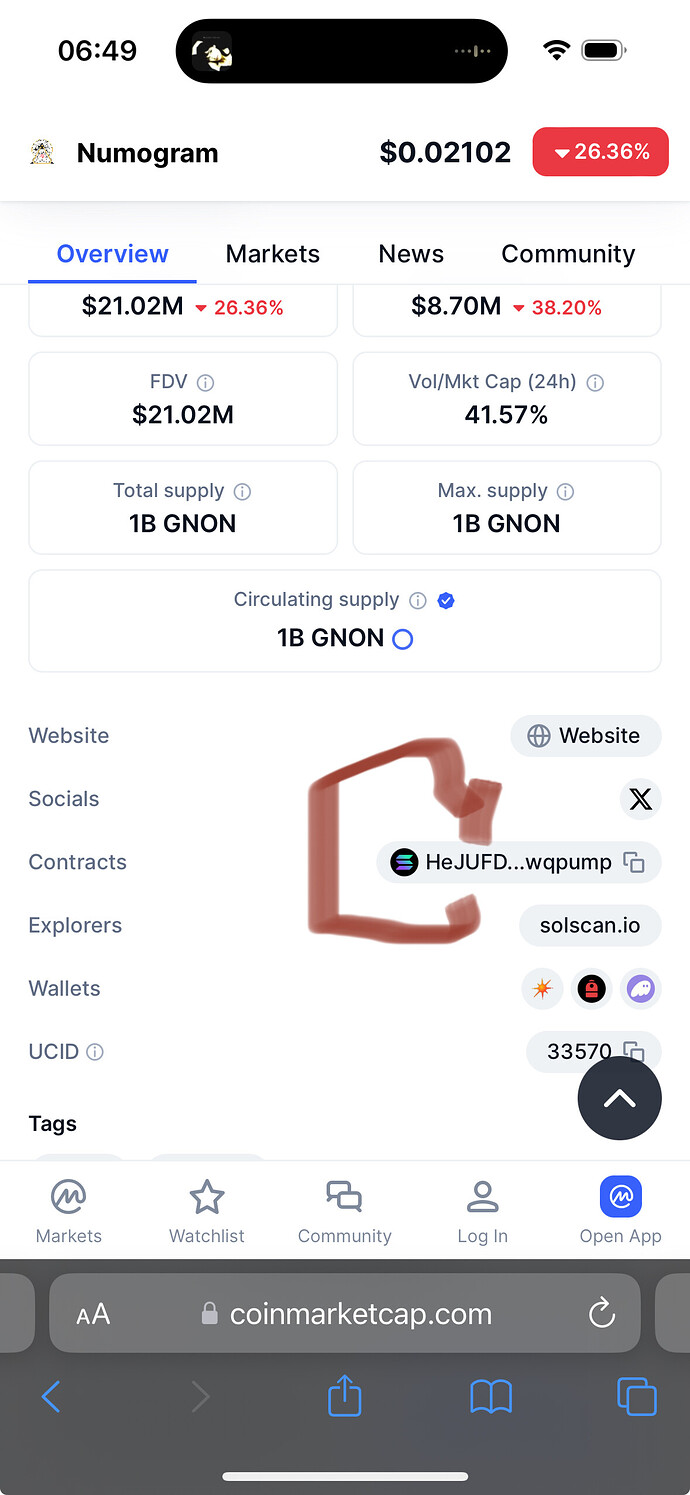Reload the page with refresh icon
The height and width of the screenshot is (1495, 690).
[602, 1313]
